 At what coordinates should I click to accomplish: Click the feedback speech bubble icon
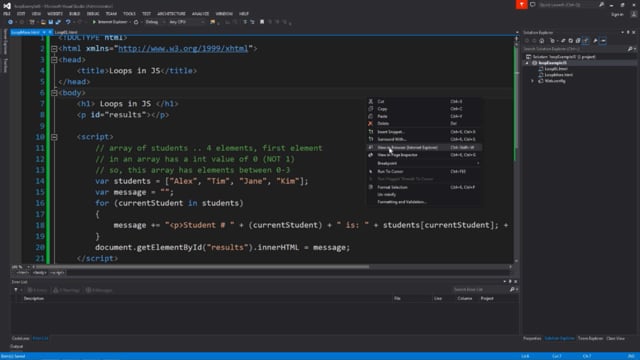tap(533, 4)
